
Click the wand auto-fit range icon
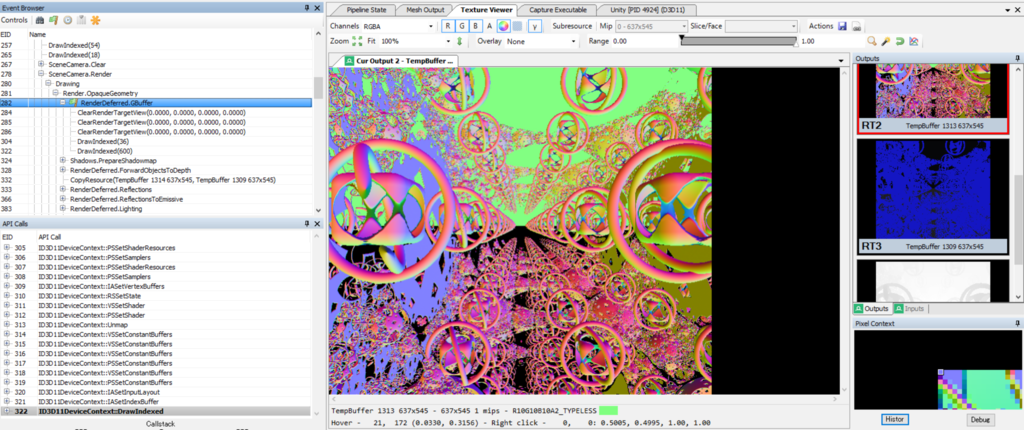pyautogui.click(x=886, y=41)
